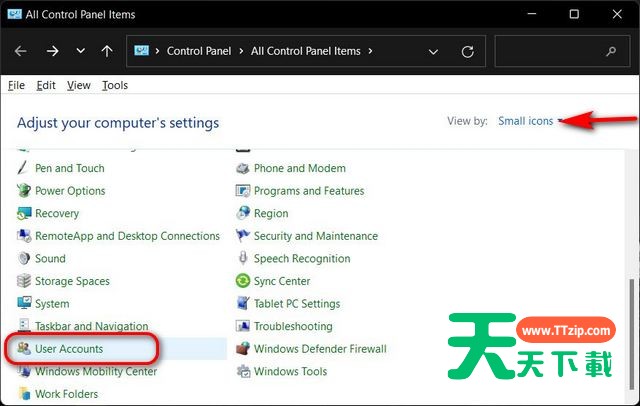Open the Programs and Features link
640x406 pixels.
coord(309,191)
